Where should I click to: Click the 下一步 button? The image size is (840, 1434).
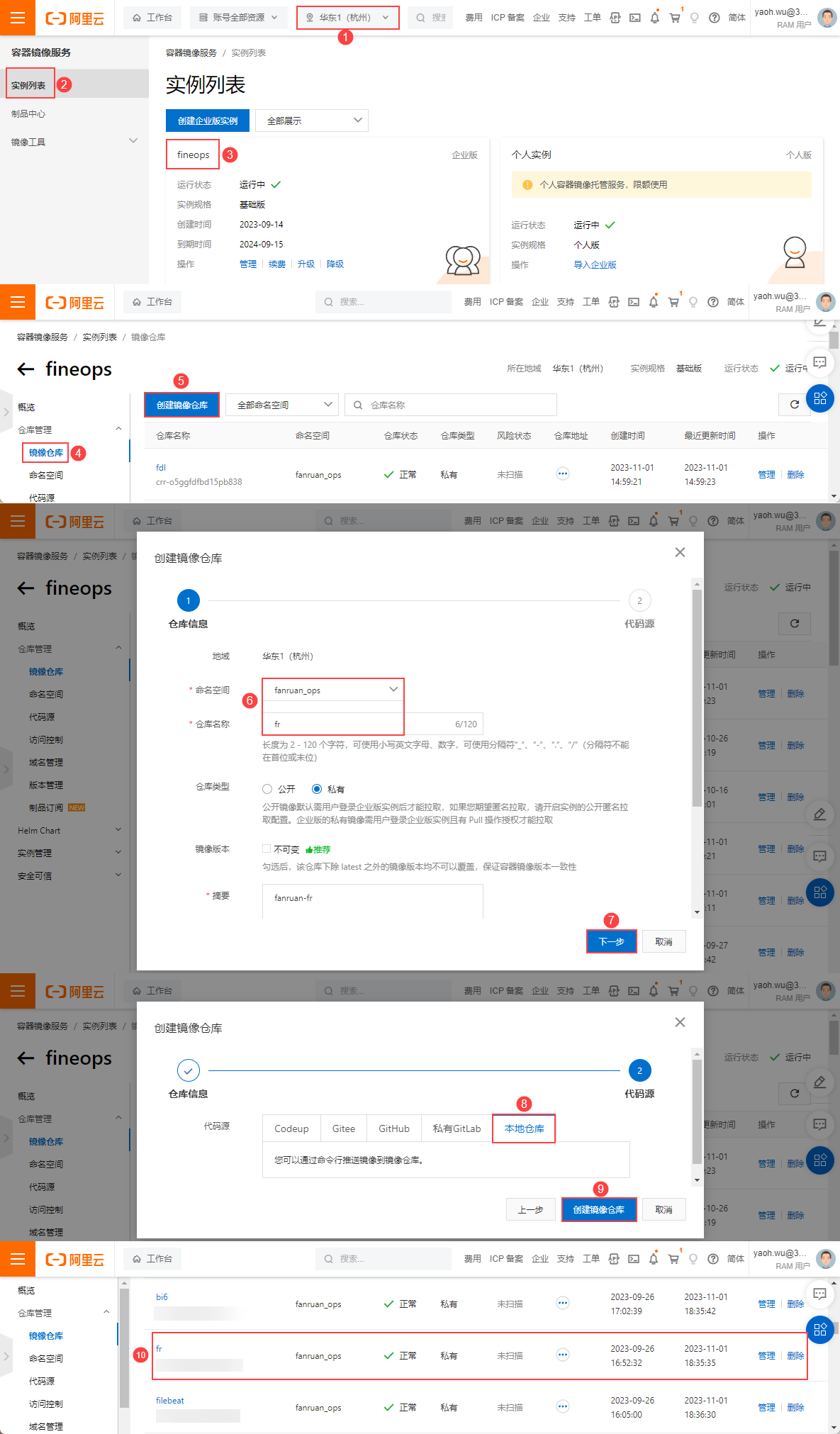tap(612, 941)
